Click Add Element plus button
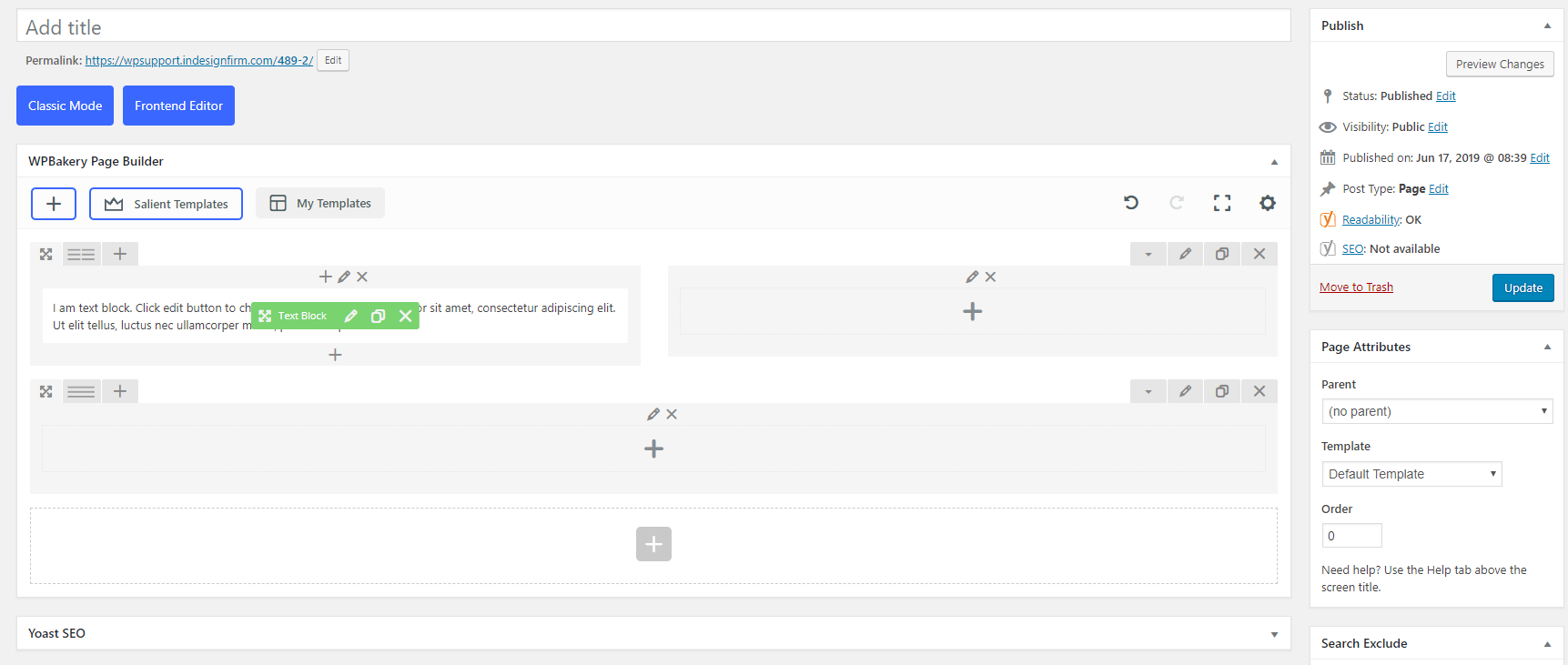Image resolution: width=1568 pixels, height=665 pixels. (x=54, y=204)
